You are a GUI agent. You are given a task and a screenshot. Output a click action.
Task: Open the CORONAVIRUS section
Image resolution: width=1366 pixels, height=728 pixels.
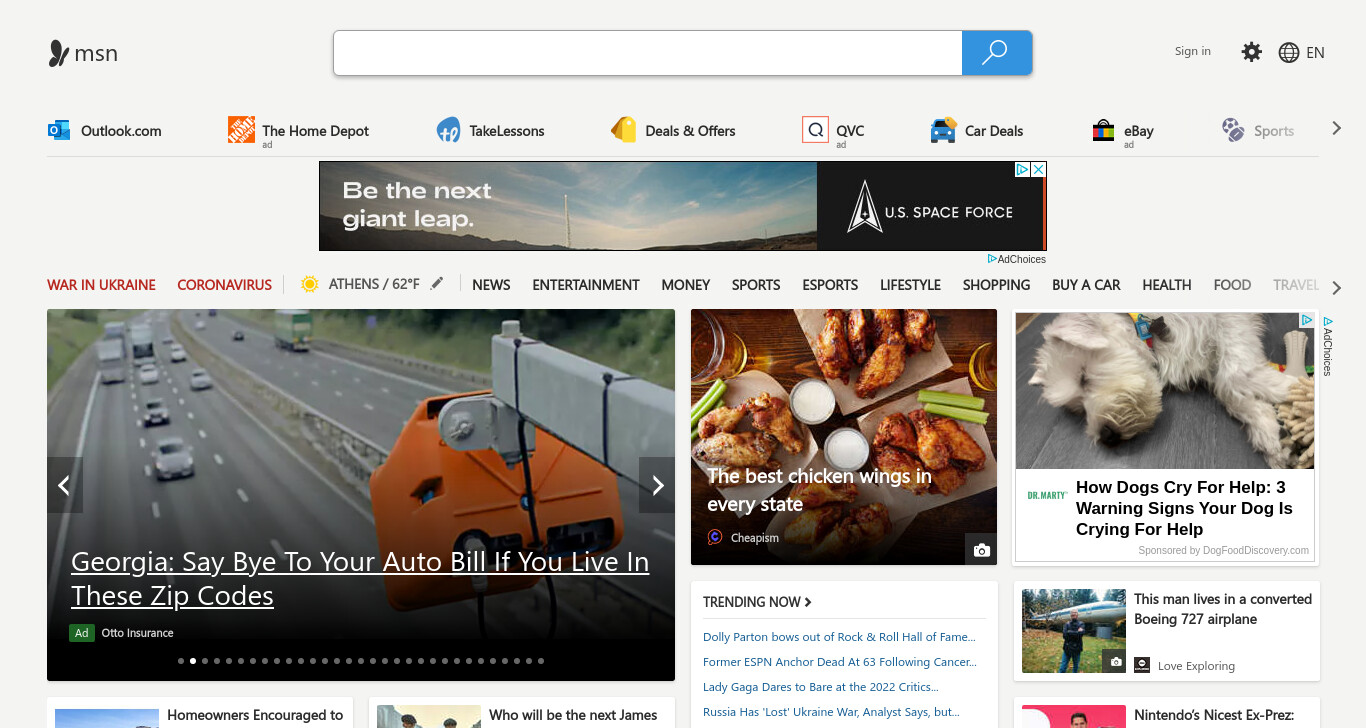225,285
